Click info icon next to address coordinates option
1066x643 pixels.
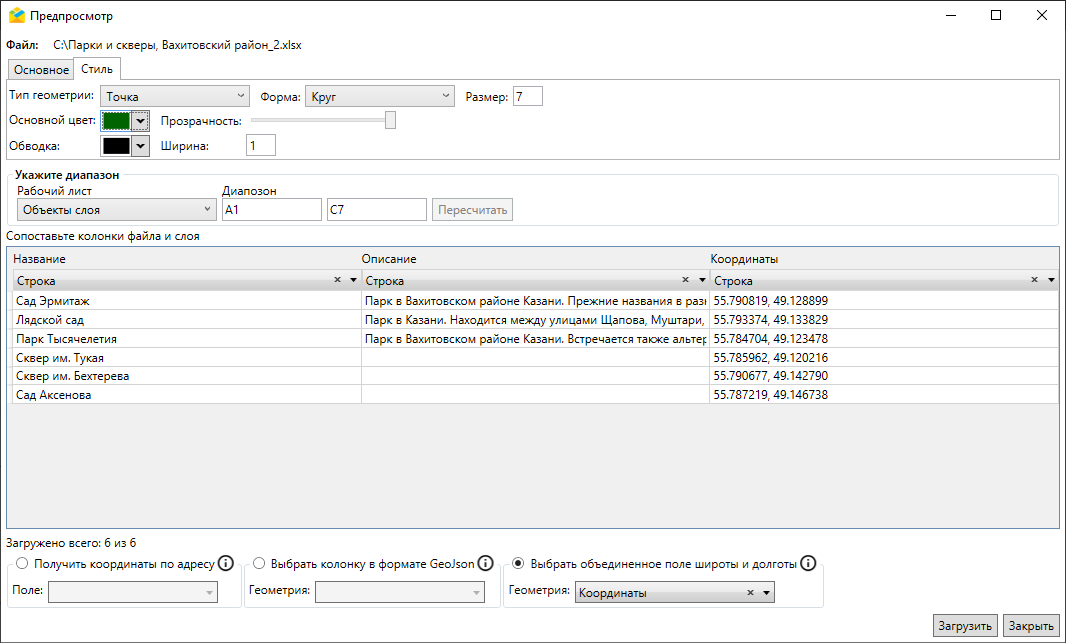[x=226, y=563]
